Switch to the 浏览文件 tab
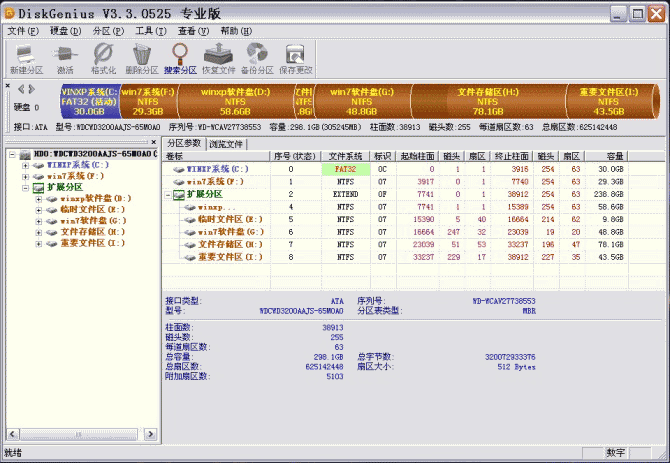Image resolution: width=670 pixels, height=463 pixels. [x=226, y=144]
